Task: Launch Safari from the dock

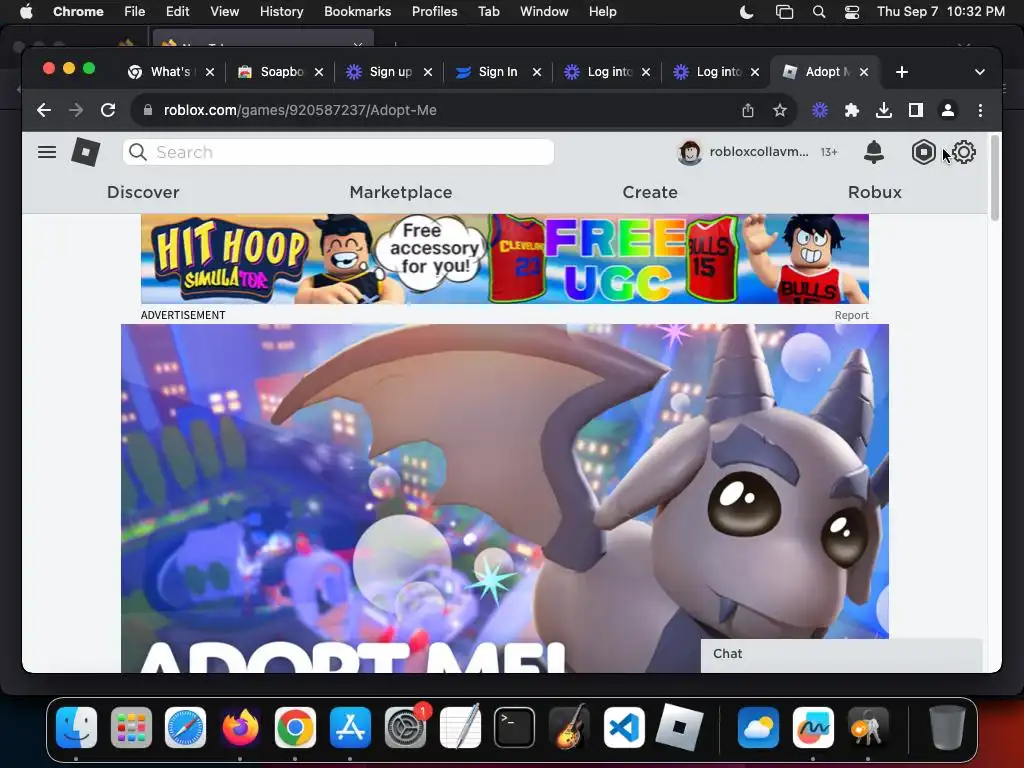Action: [185, 728]
